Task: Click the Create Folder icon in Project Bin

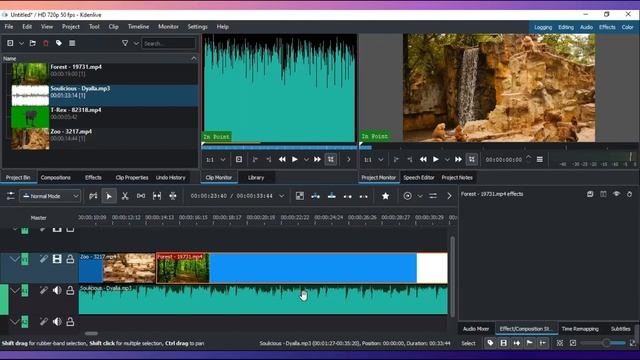Action: click(33, 43)
